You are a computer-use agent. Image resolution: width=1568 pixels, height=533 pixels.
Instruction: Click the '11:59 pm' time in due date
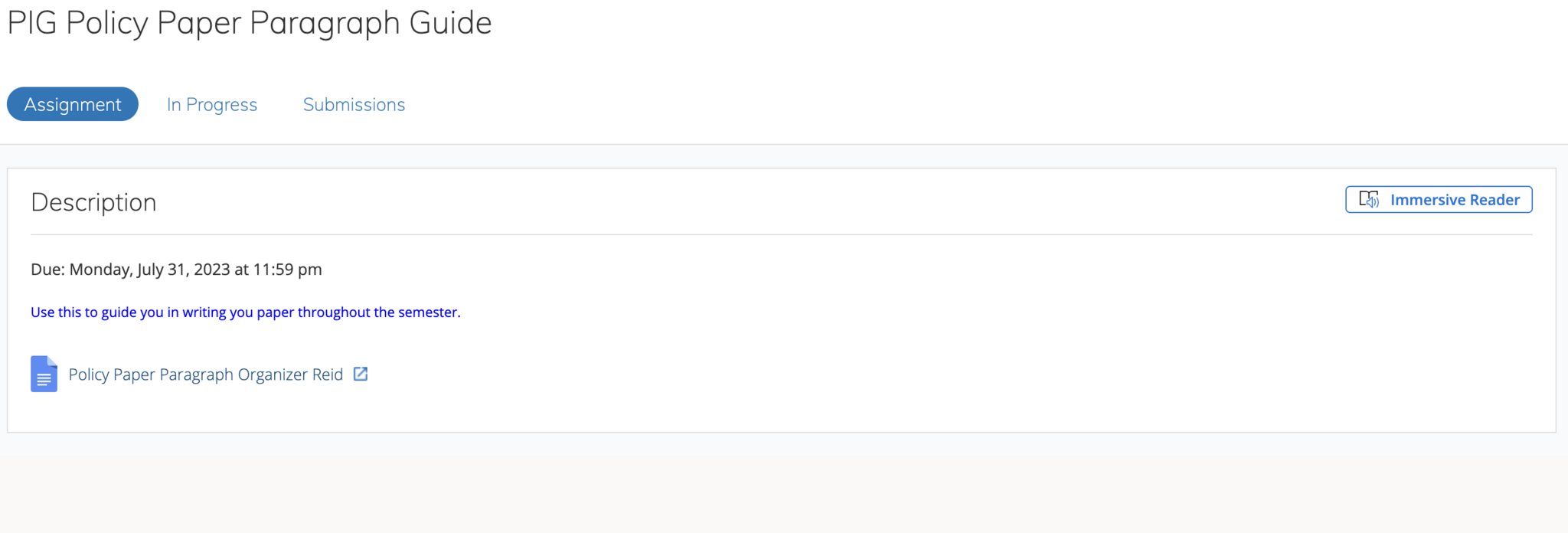click(287, 270)
